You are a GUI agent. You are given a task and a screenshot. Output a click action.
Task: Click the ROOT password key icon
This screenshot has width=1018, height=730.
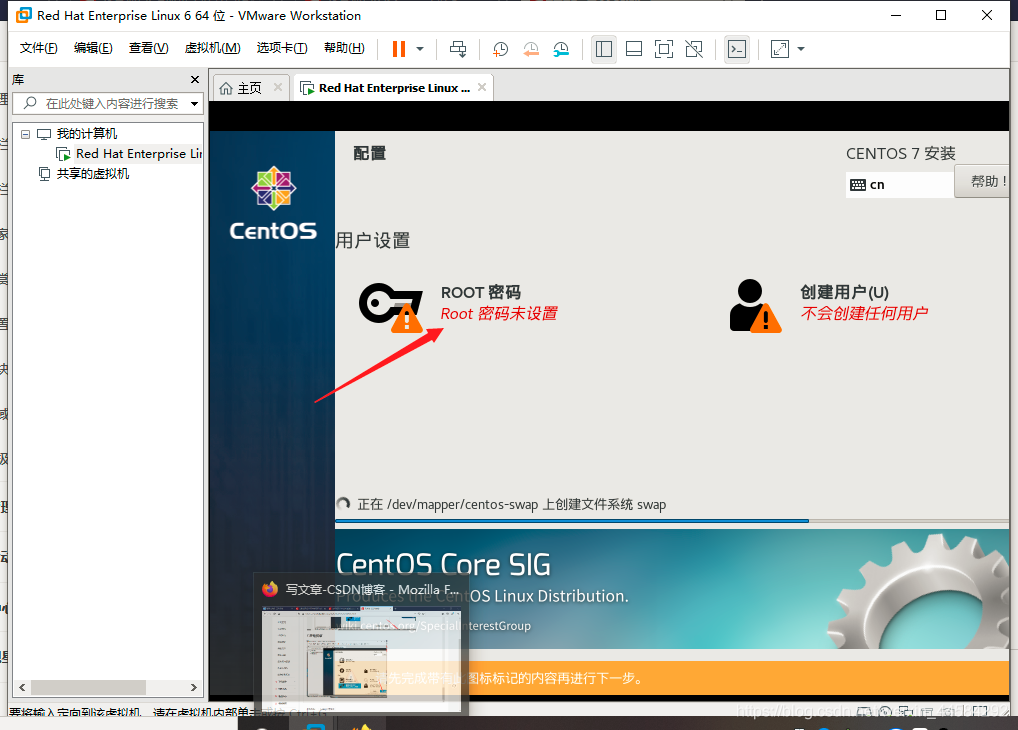coord(391,307)
